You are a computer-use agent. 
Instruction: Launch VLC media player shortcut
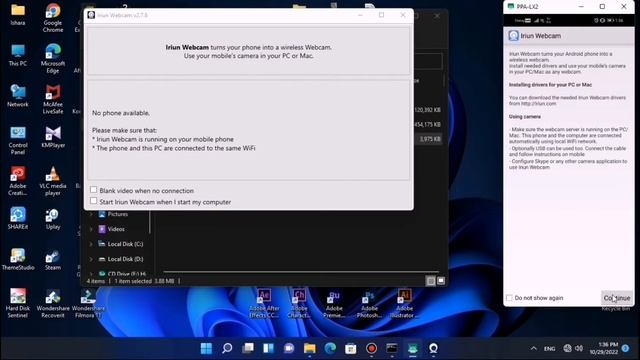pyautogui.click(x=53, y=181)
